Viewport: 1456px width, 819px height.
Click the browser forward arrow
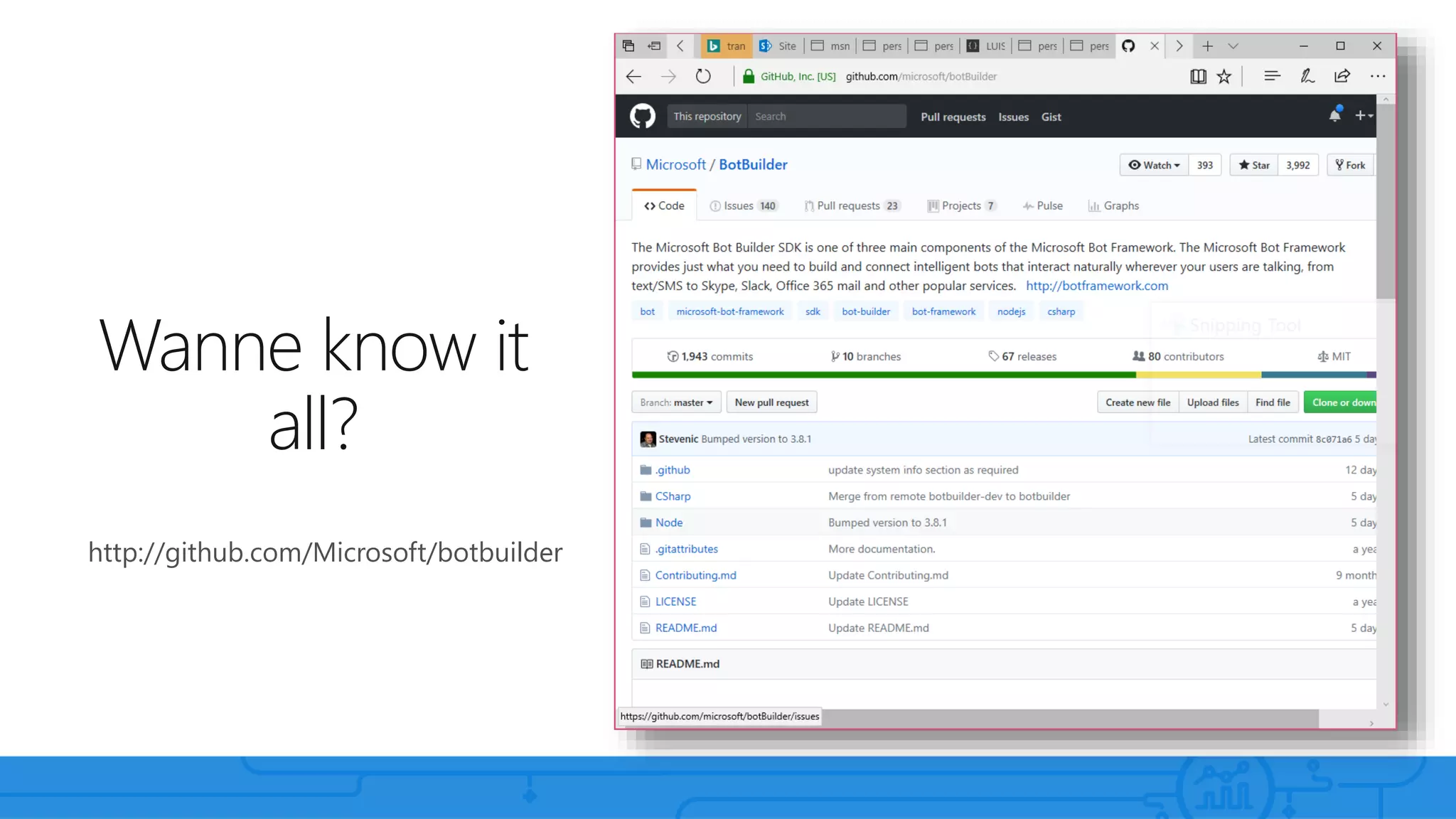point(668,76)
